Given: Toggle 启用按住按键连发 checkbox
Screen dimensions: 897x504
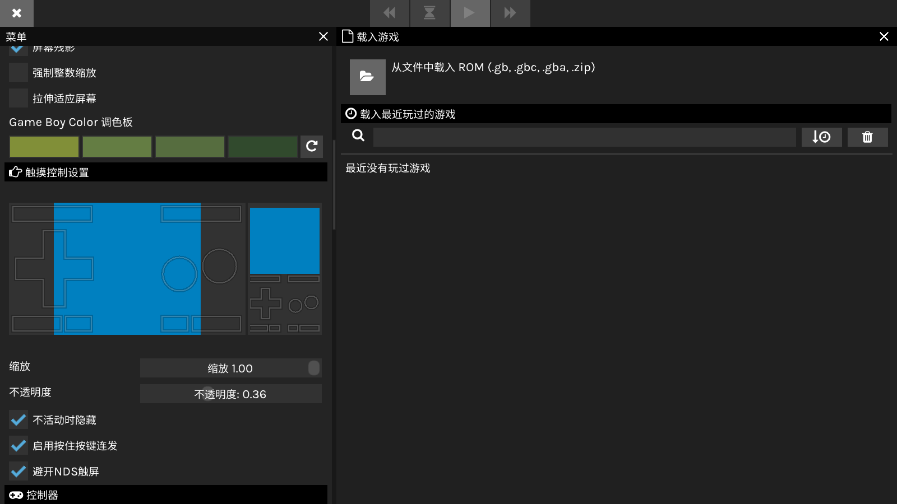Looking at the screenshot, I should tap(18, 445).
